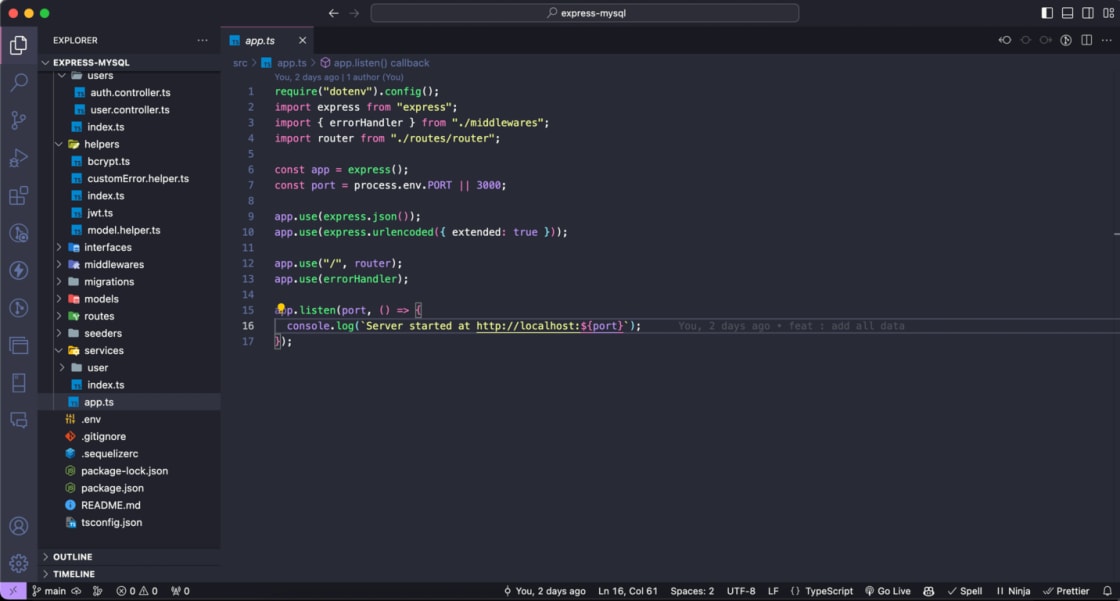Toggle Spell checker in status bar
This screenshot has height=601, width=1120.
point(964,591)
